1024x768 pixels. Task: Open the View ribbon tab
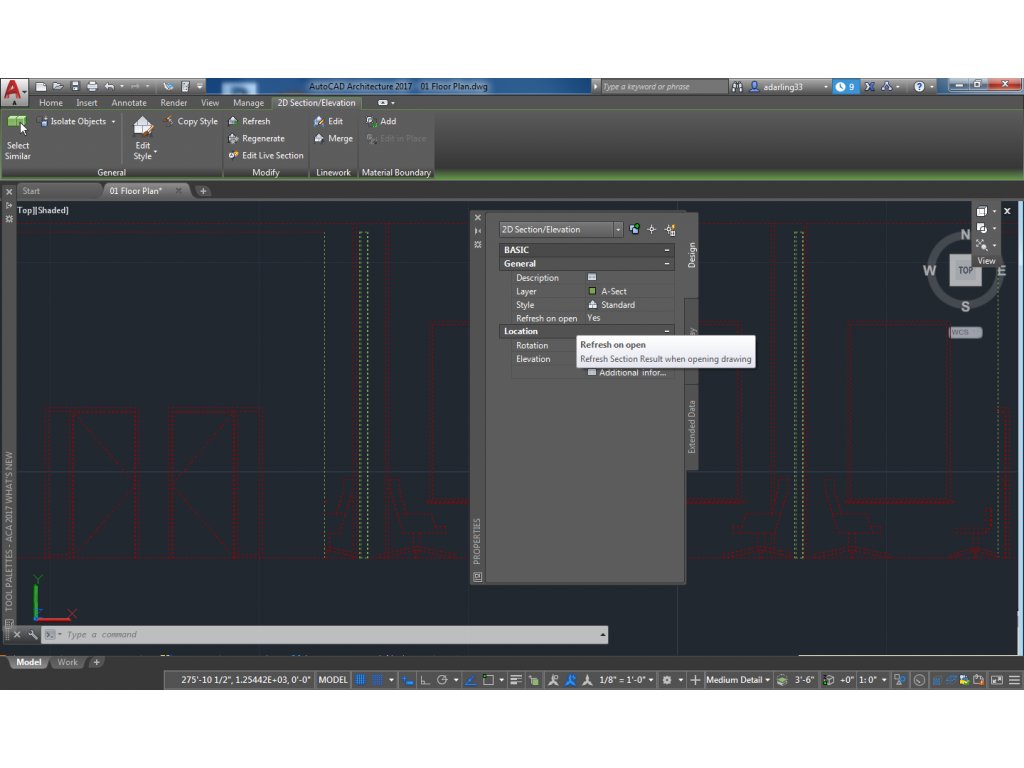point(210,103)
